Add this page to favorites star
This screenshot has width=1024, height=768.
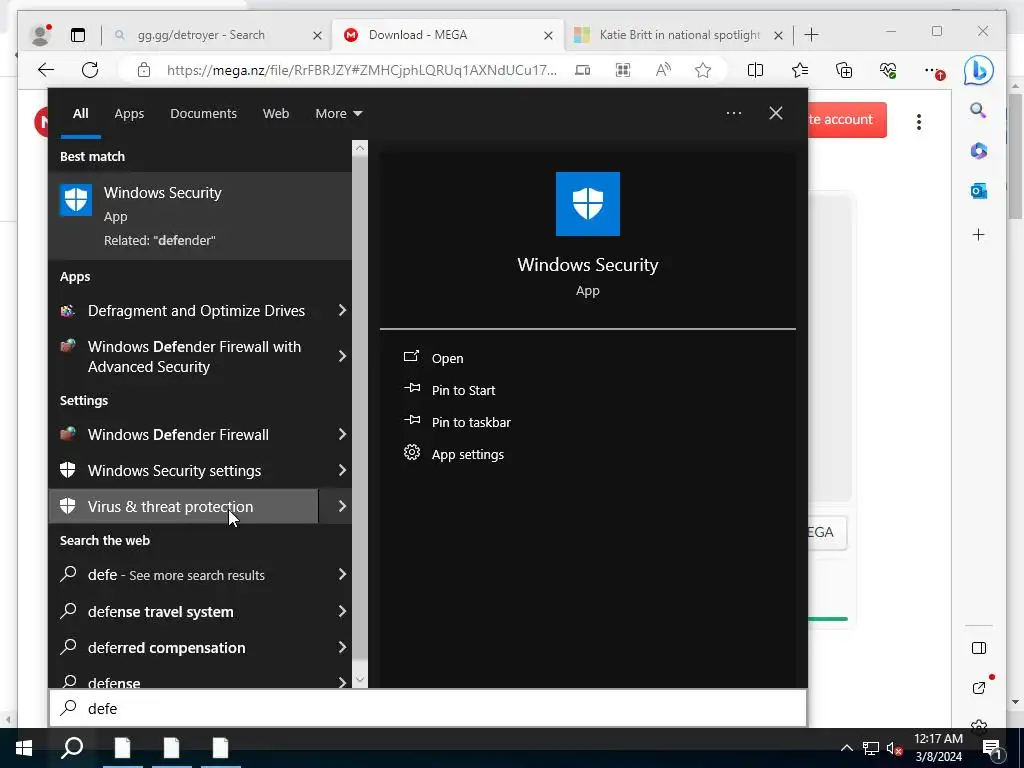[x=703, y=71]
